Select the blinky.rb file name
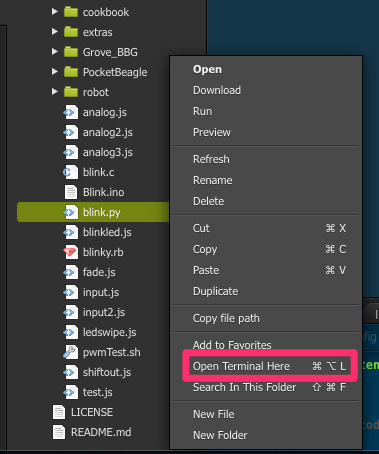The width and height of the screenshot is (379, 454). [x=103, y=253]
